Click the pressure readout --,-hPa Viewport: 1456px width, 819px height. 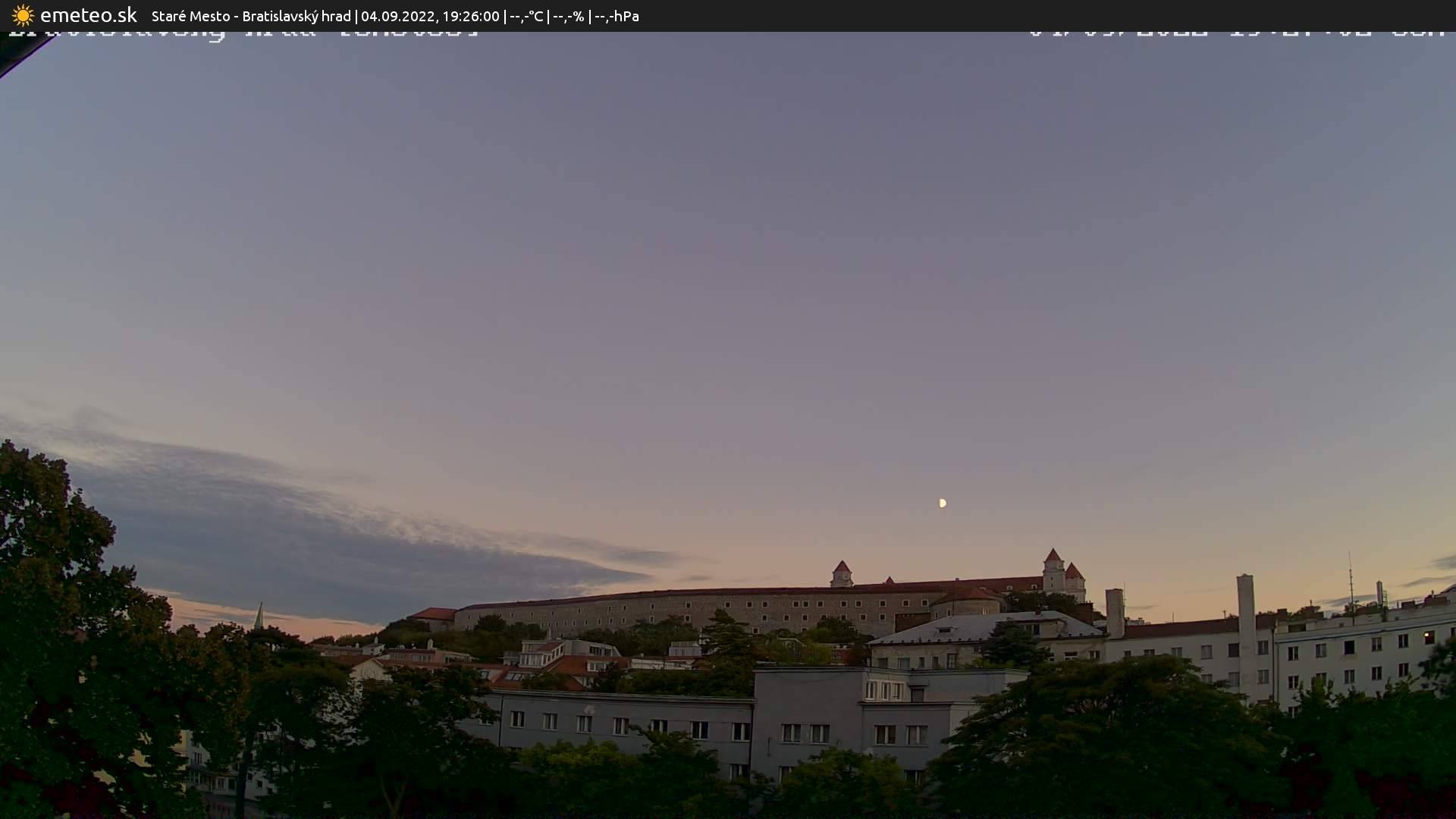pyautogui.click(x=615, y=15)
